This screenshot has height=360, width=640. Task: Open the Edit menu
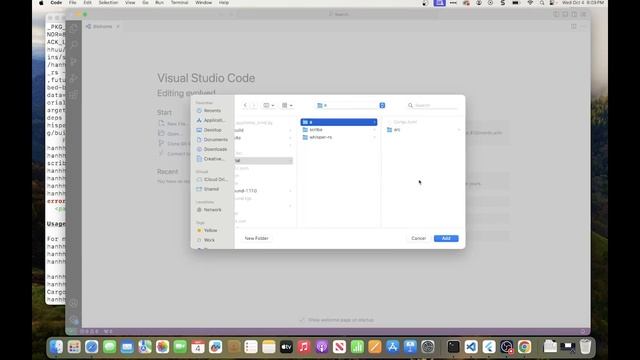click(x=87, y=3)
